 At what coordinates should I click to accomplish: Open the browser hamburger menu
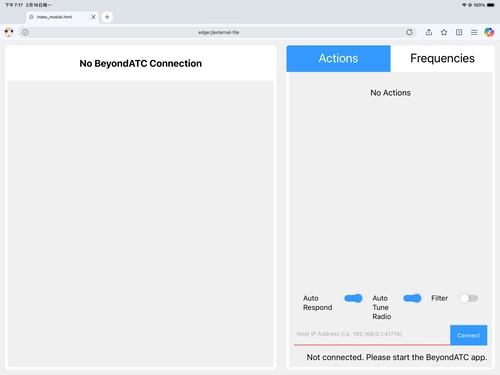474,32
